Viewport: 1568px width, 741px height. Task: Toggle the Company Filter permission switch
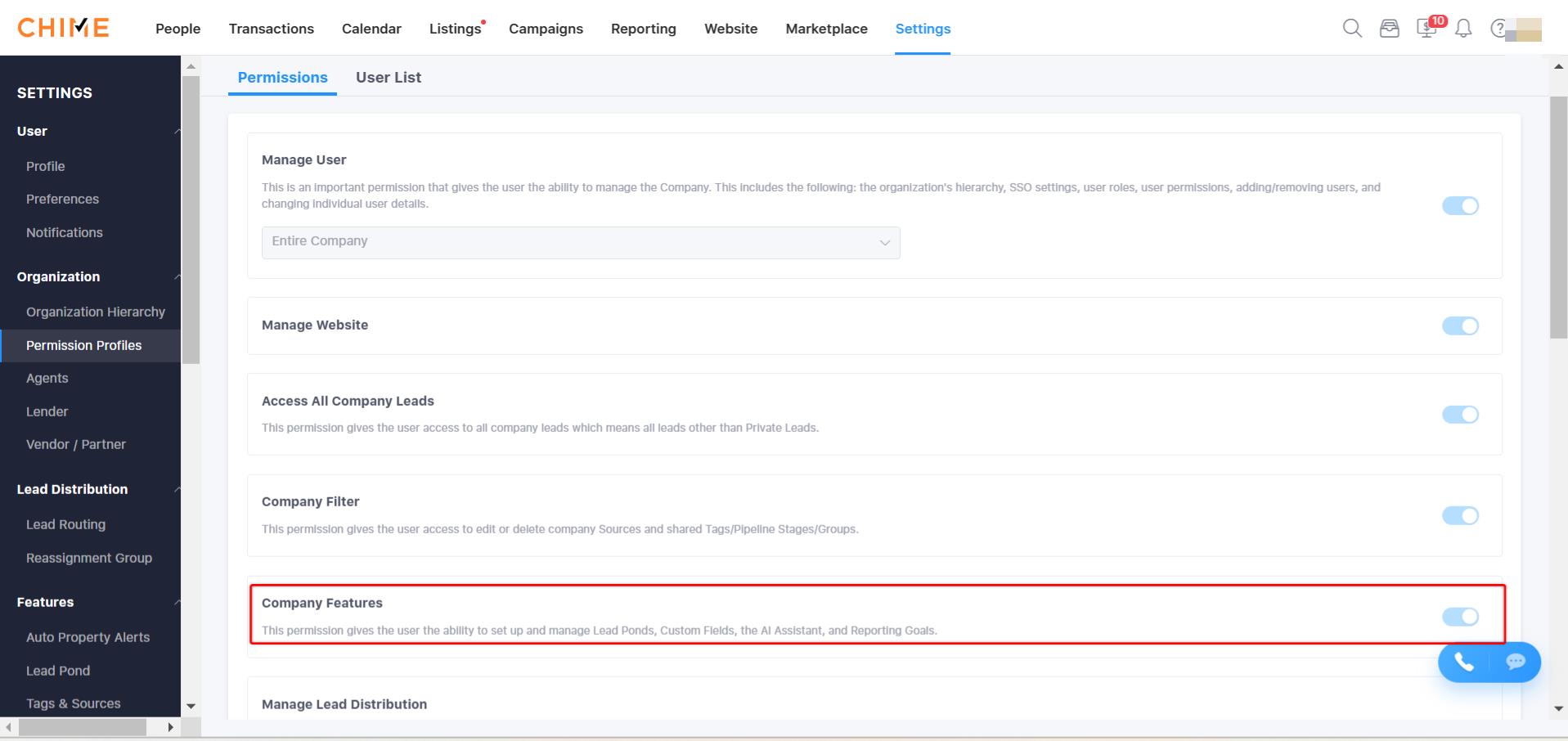pos(1460,516)
